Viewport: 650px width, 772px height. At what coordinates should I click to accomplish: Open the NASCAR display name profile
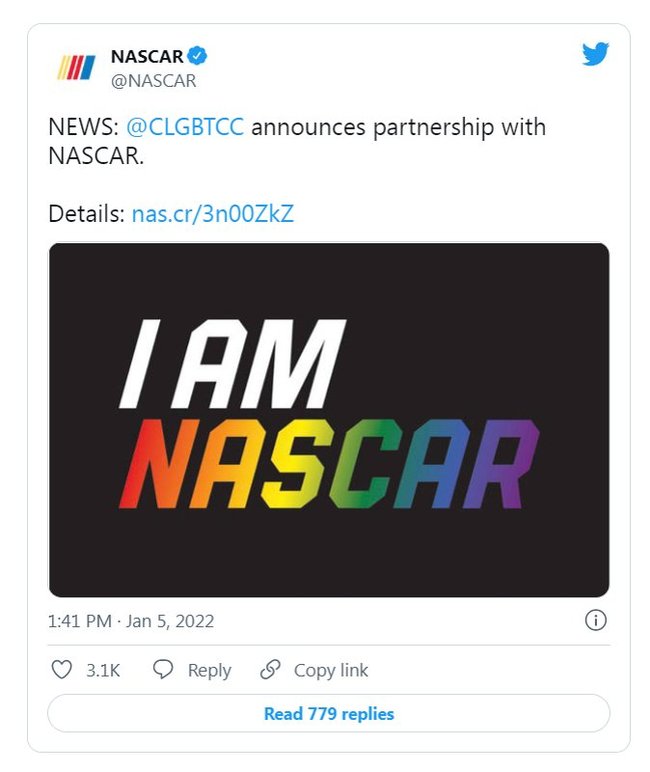147,57
